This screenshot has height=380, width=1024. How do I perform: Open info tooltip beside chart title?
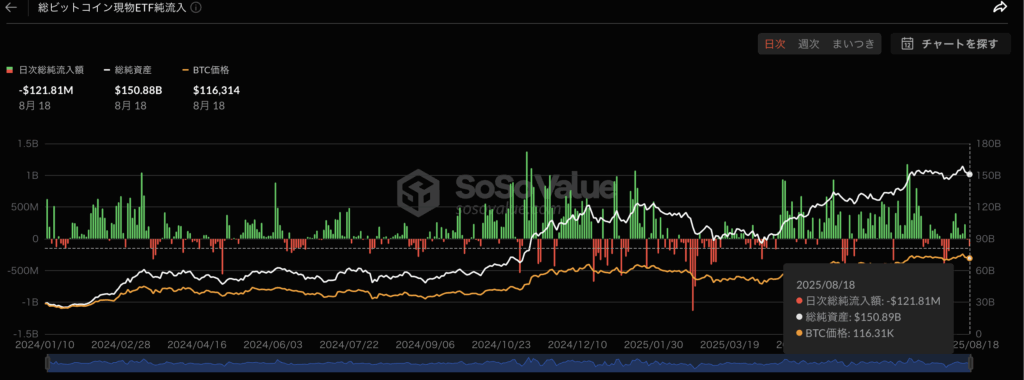click(197, 8)
